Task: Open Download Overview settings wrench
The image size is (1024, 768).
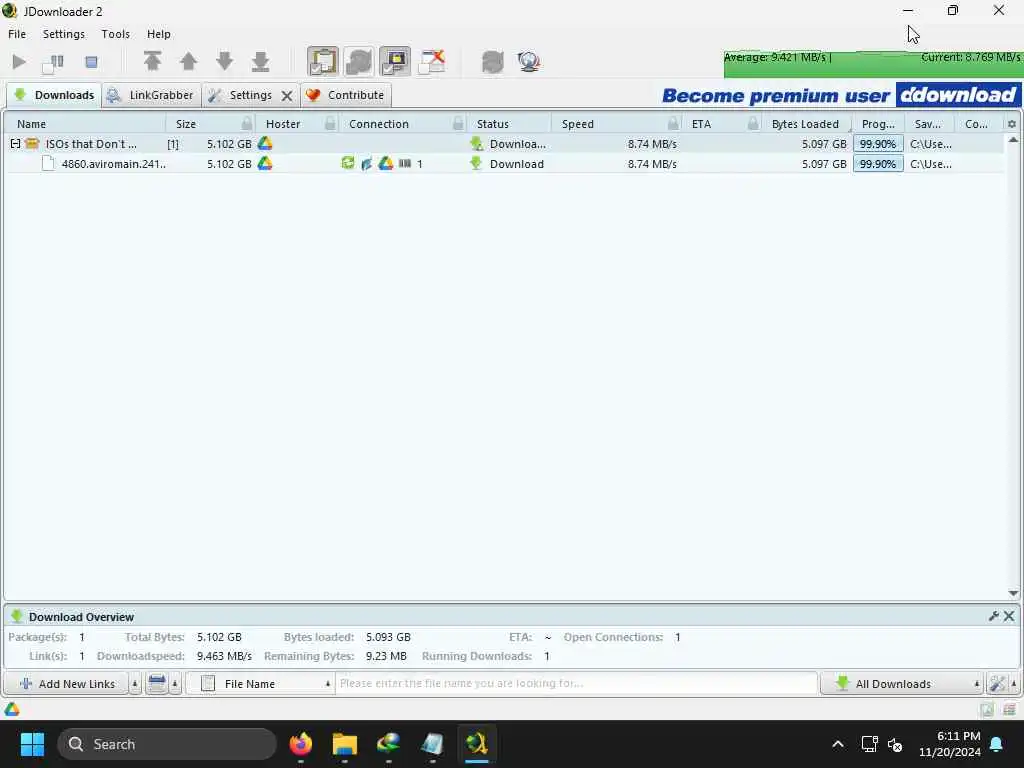Action: pyautogui.click(x=993, y=616)
